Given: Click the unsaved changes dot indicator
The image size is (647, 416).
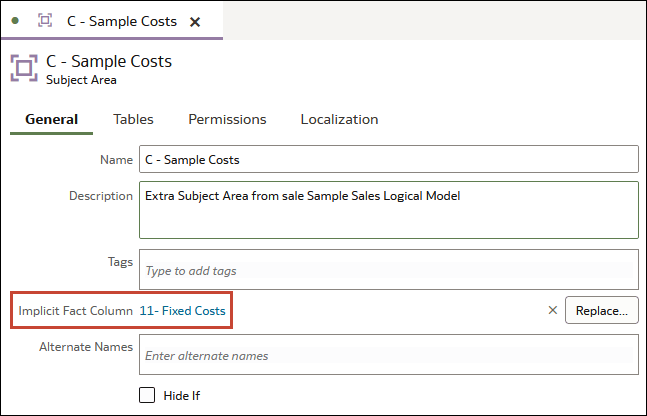Looking at the screenshot, I should 15,21.
